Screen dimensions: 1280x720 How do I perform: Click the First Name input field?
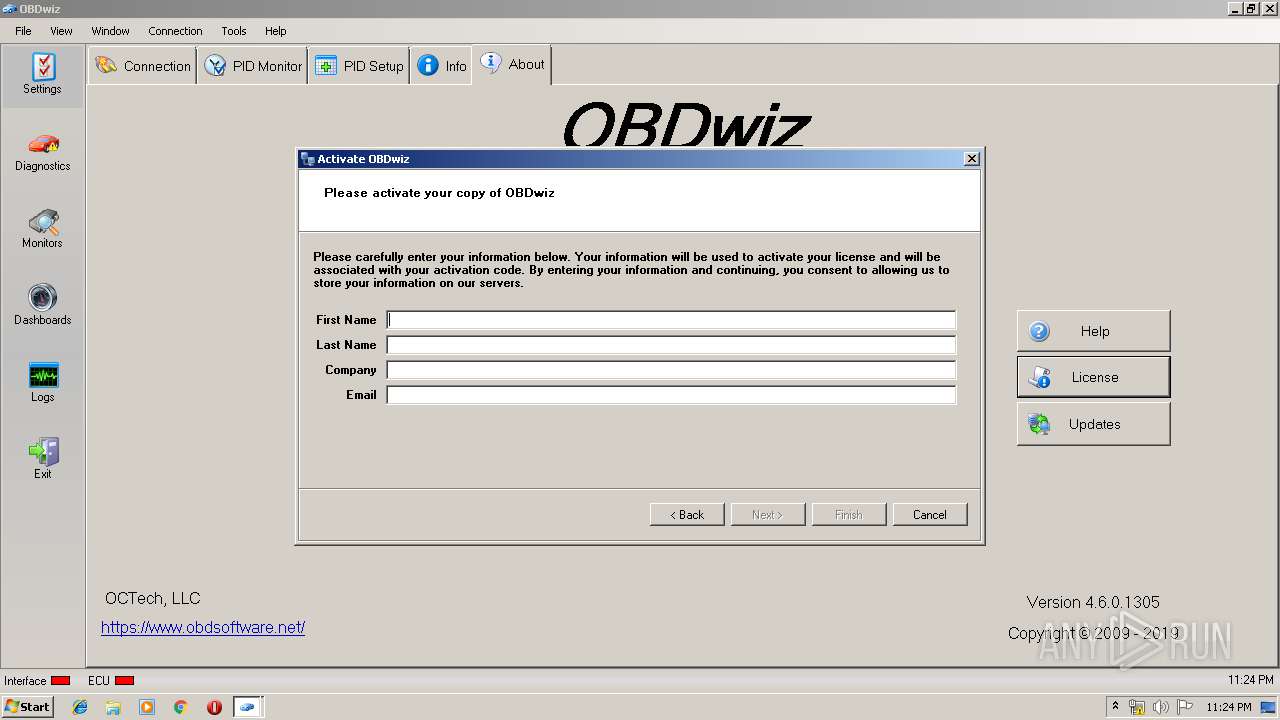671,320
